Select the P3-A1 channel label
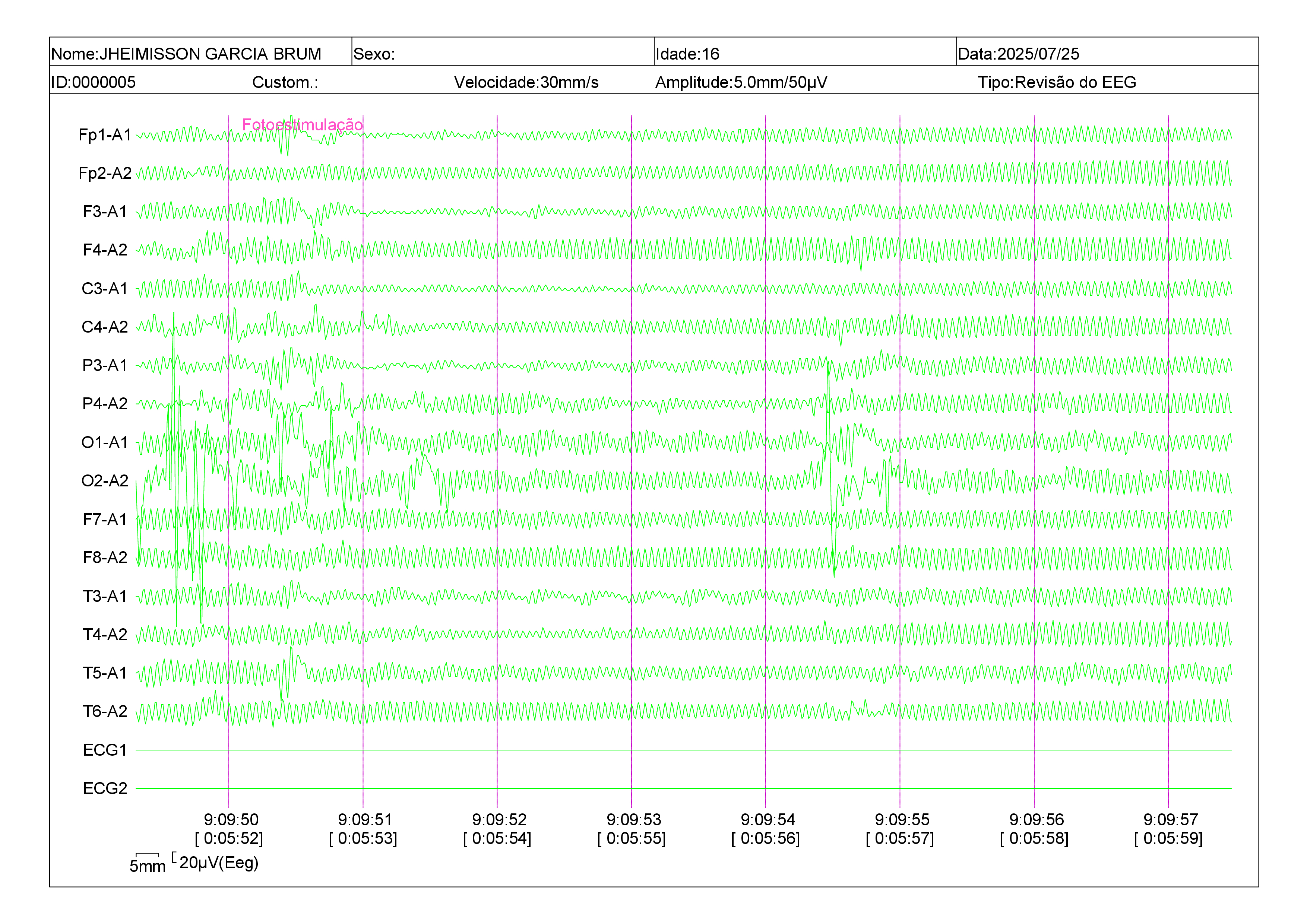This screenshot has width=1307, height=924. (105, 365)
